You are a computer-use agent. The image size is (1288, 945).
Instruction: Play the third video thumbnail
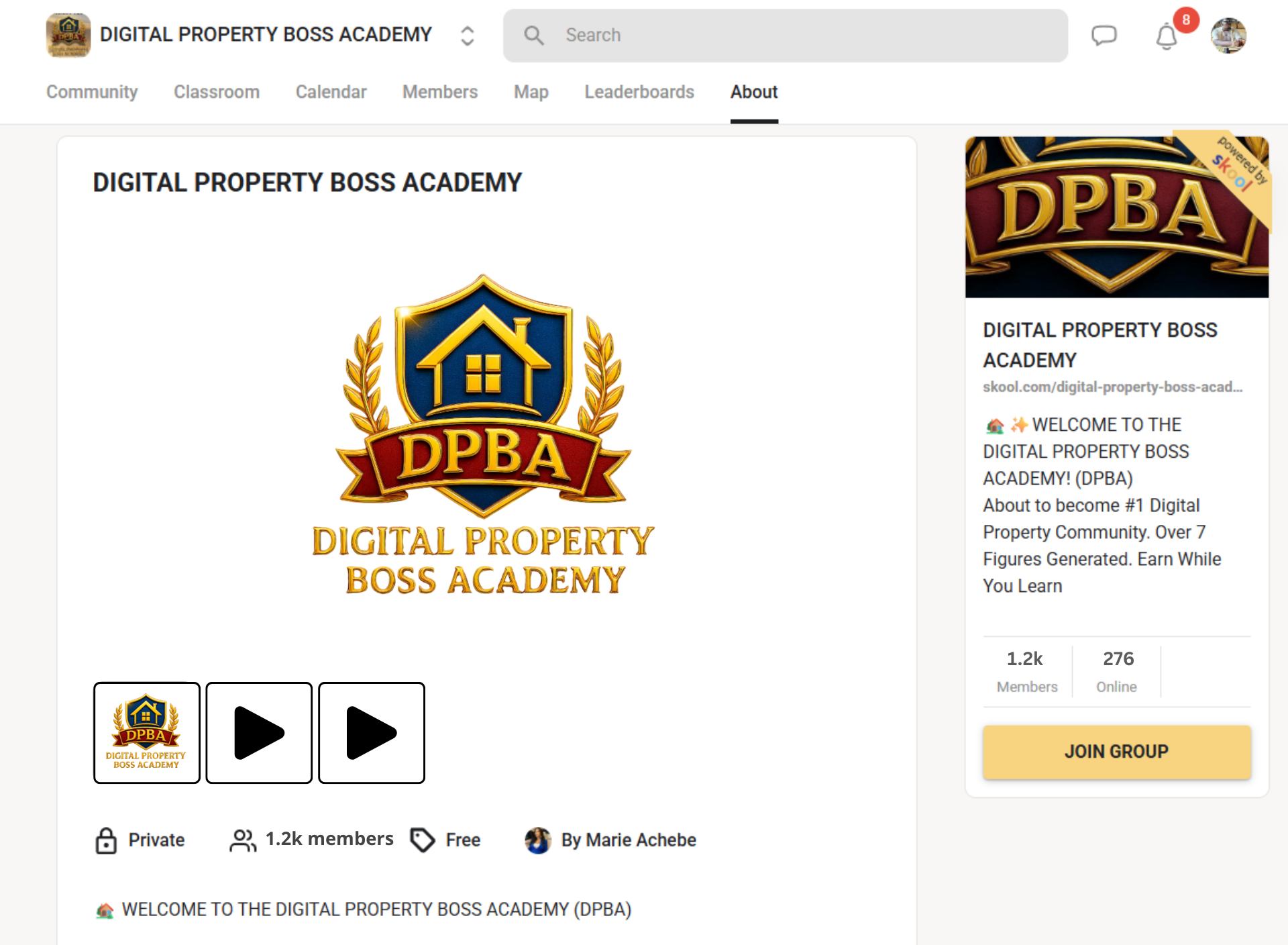click(372, 733)
